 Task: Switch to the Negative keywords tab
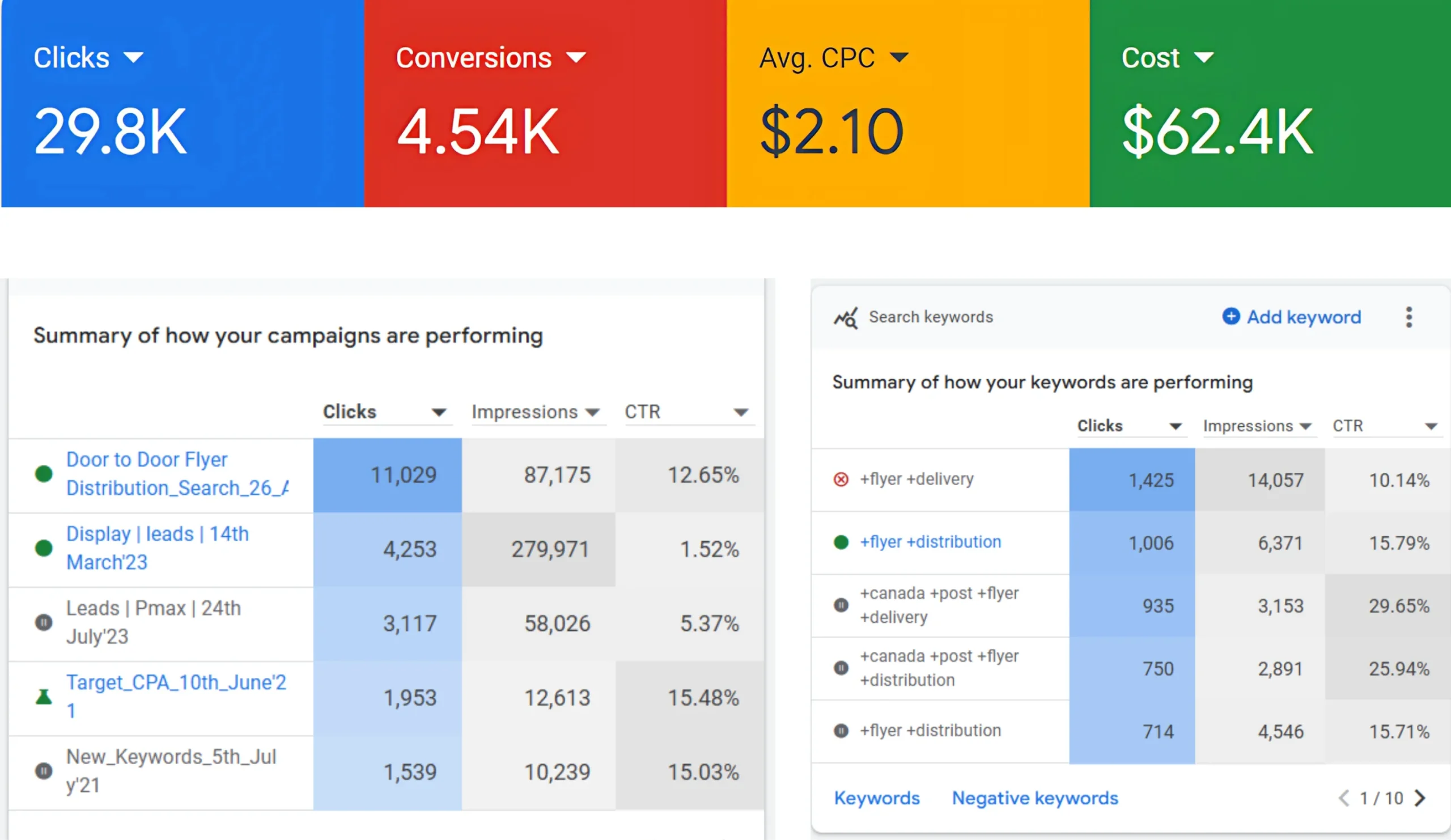(1035, 798)
